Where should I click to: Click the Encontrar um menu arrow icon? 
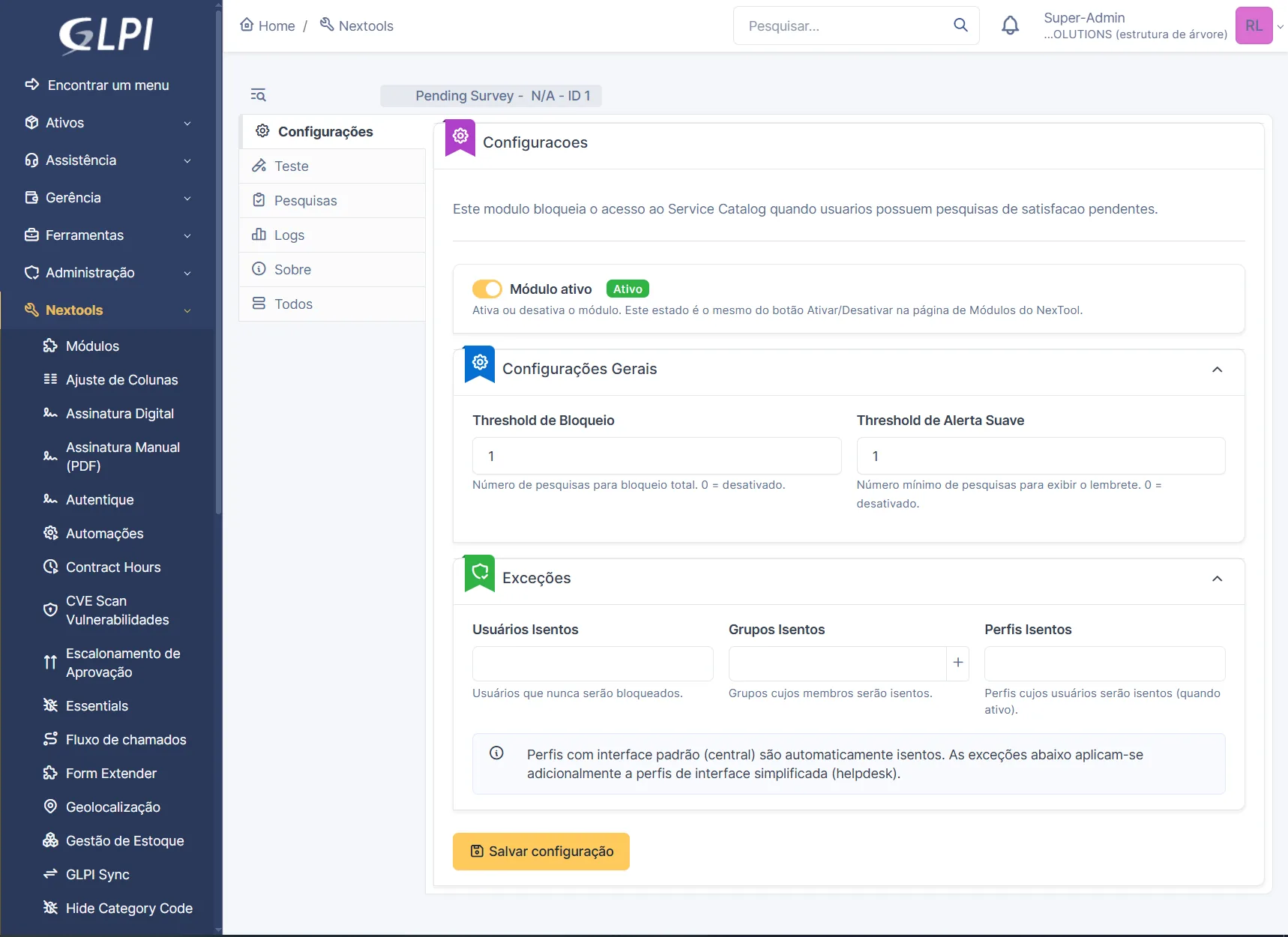[31, 85]
